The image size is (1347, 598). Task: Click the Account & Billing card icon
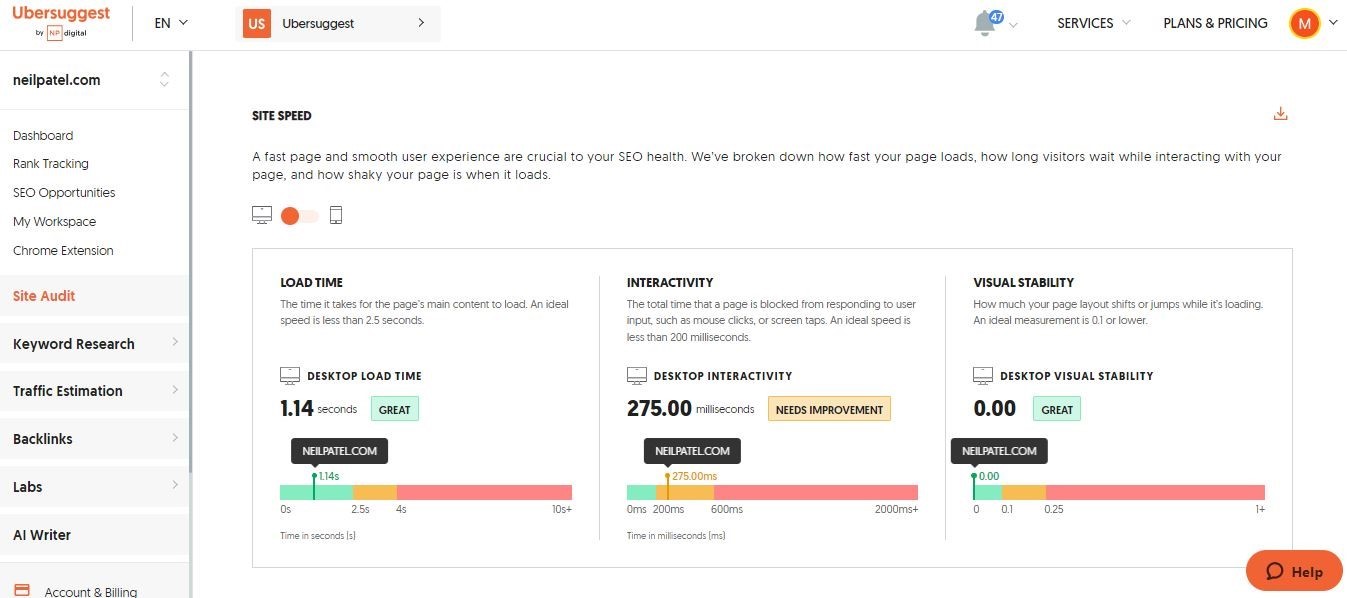(22, 591)
